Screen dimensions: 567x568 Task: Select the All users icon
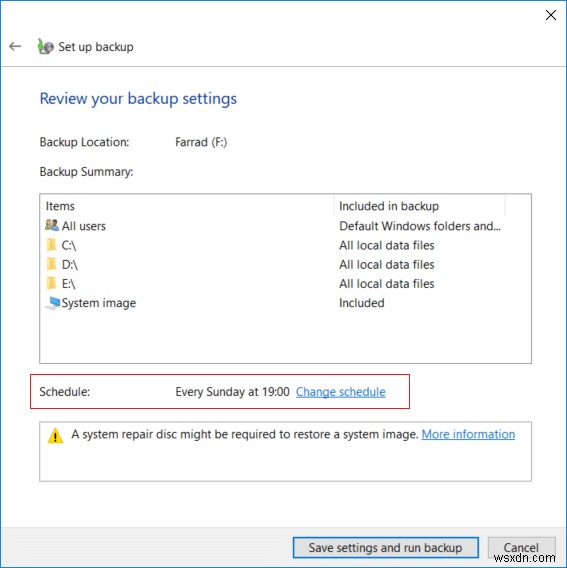(x=52, y=225)
